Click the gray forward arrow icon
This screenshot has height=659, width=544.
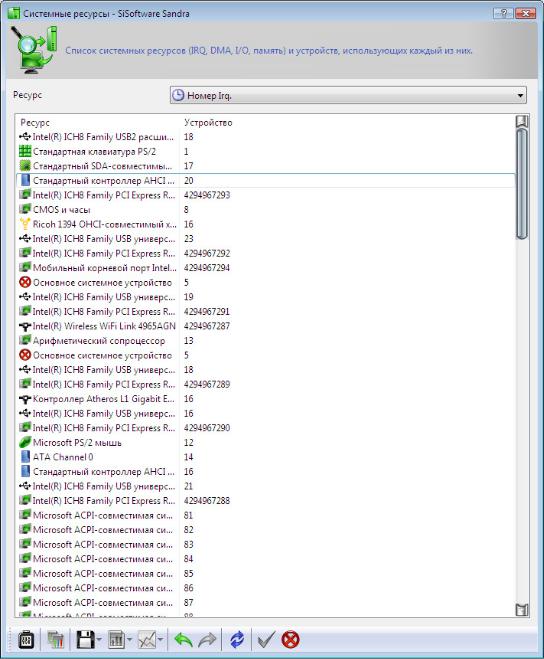[x=207, y=640]
